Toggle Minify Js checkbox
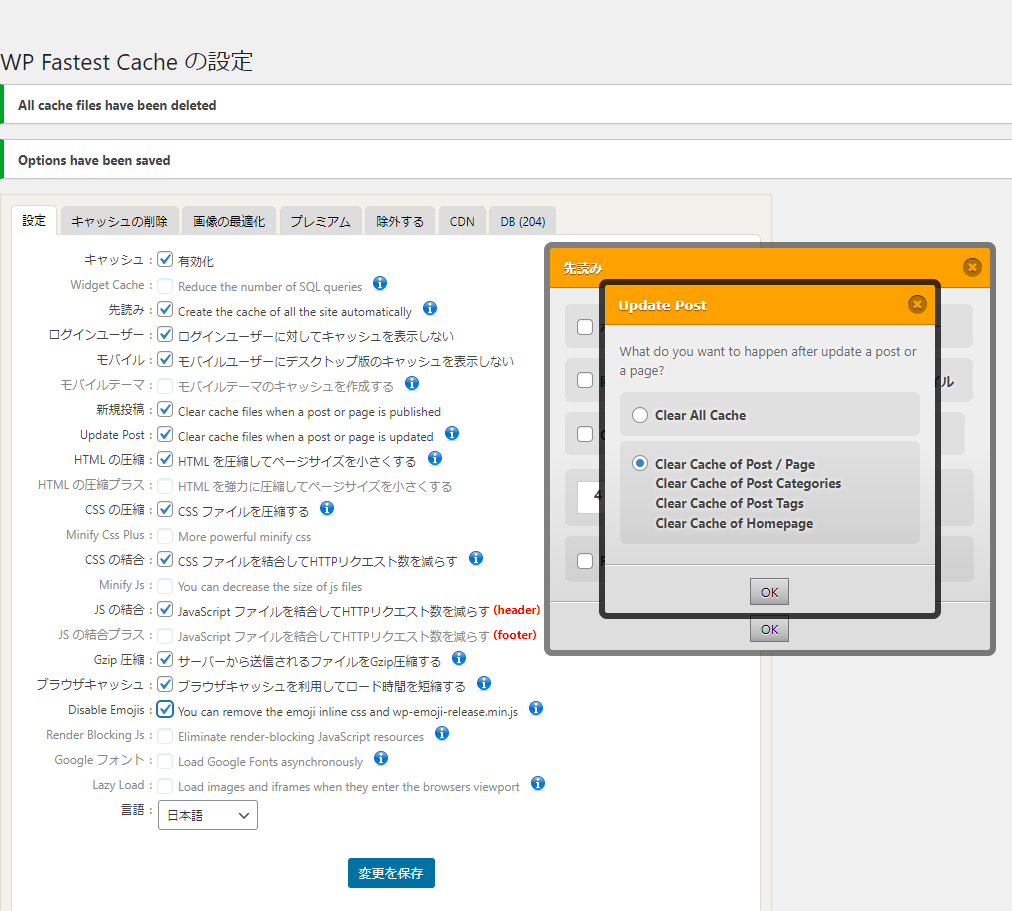Screen dimensions: 1012x911 point(165,586)
